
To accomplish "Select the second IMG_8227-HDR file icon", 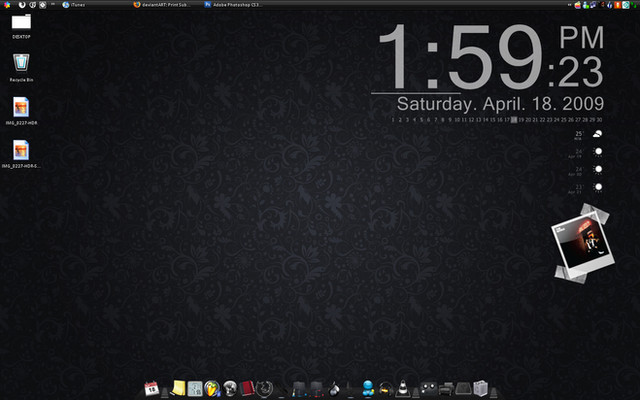I will 21,150.
